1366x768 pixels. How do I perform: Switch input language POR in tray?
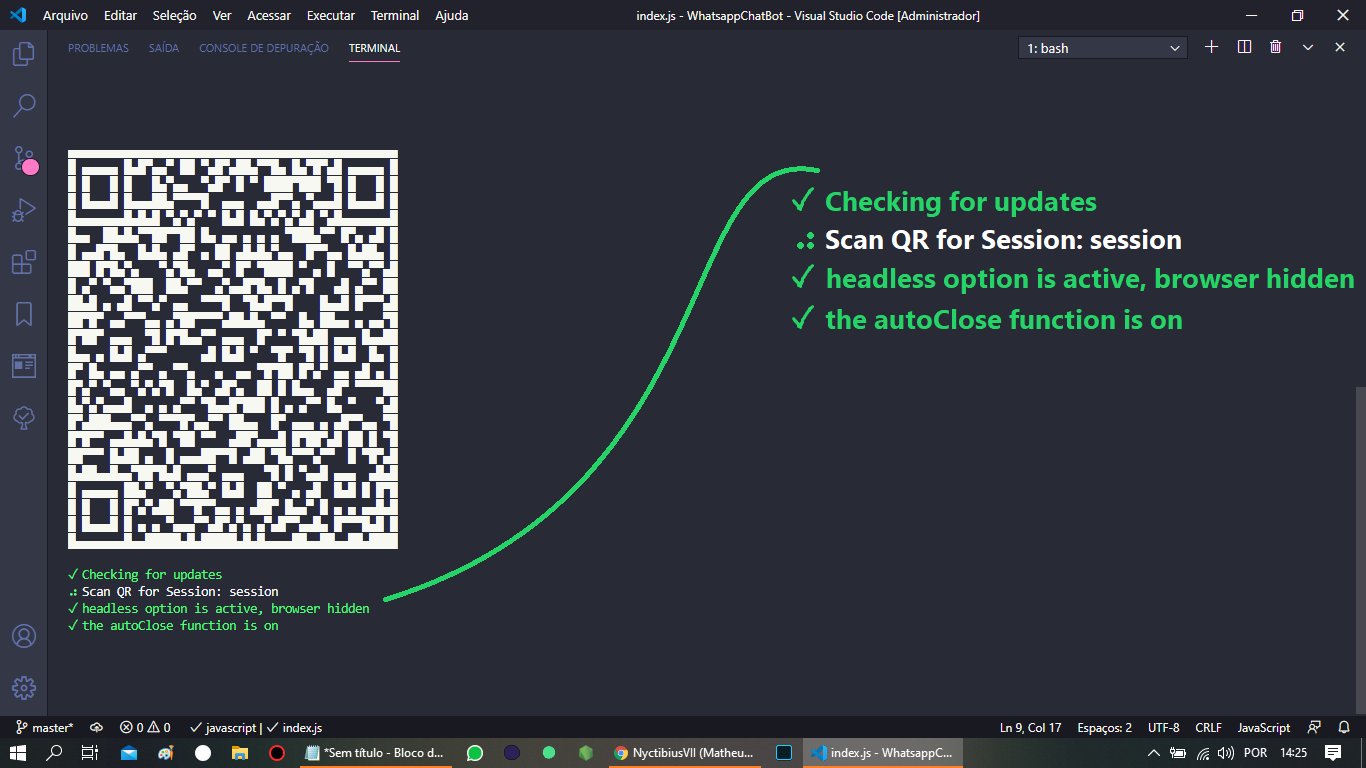pyautogui.click(x=1255, y=753)
